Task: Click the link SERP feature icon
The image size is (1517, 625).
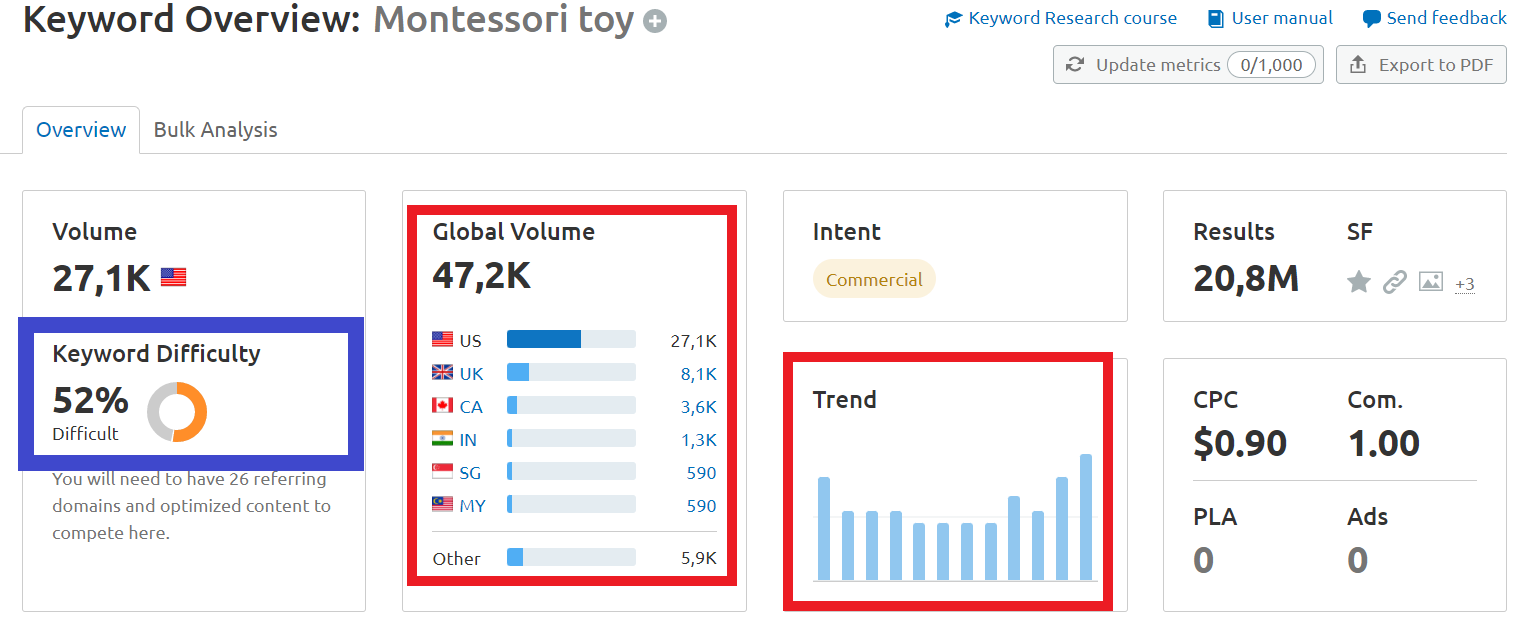Action: coord(1394,283)
